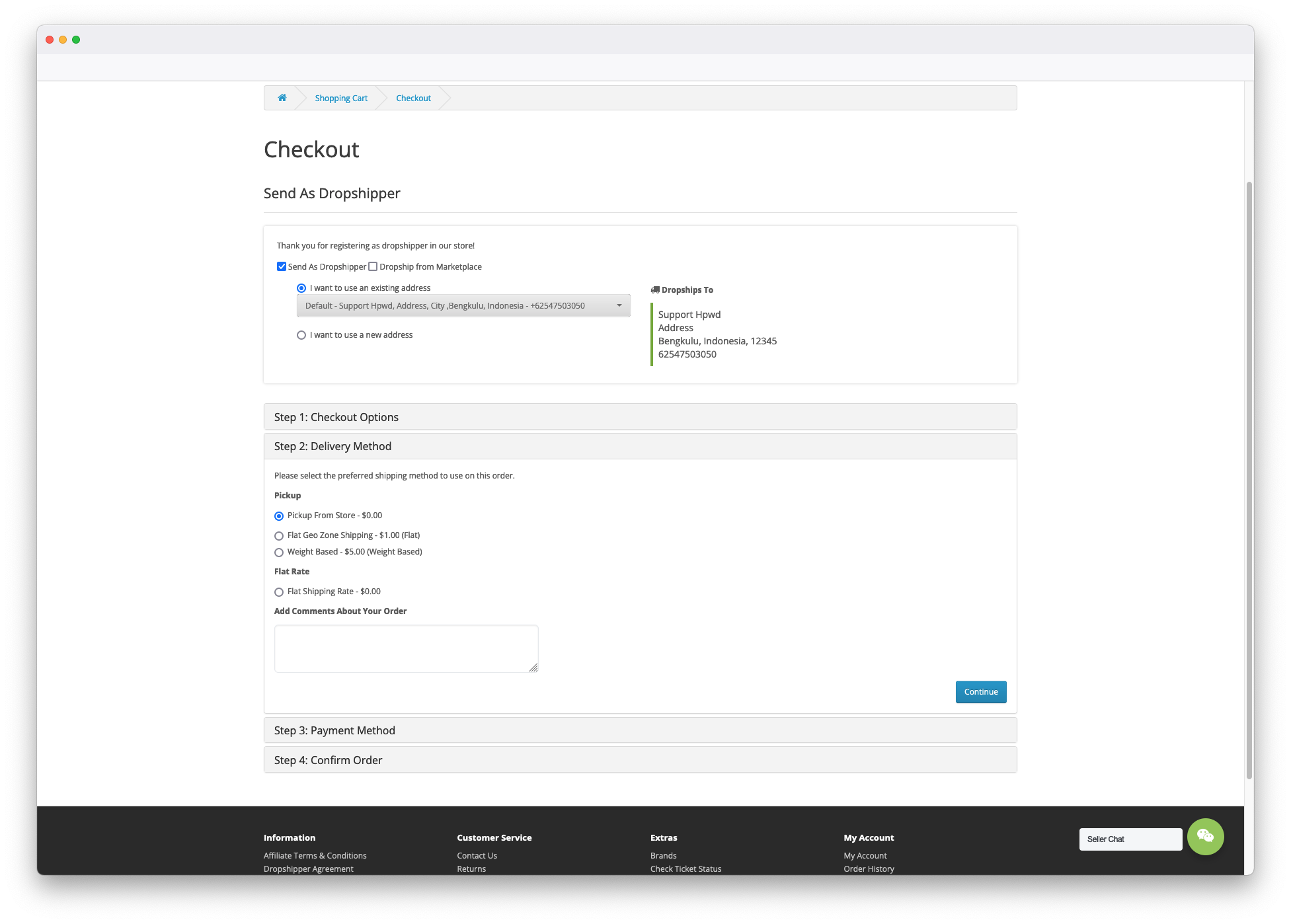Select Weight Based shipping radio

point(279,553)
